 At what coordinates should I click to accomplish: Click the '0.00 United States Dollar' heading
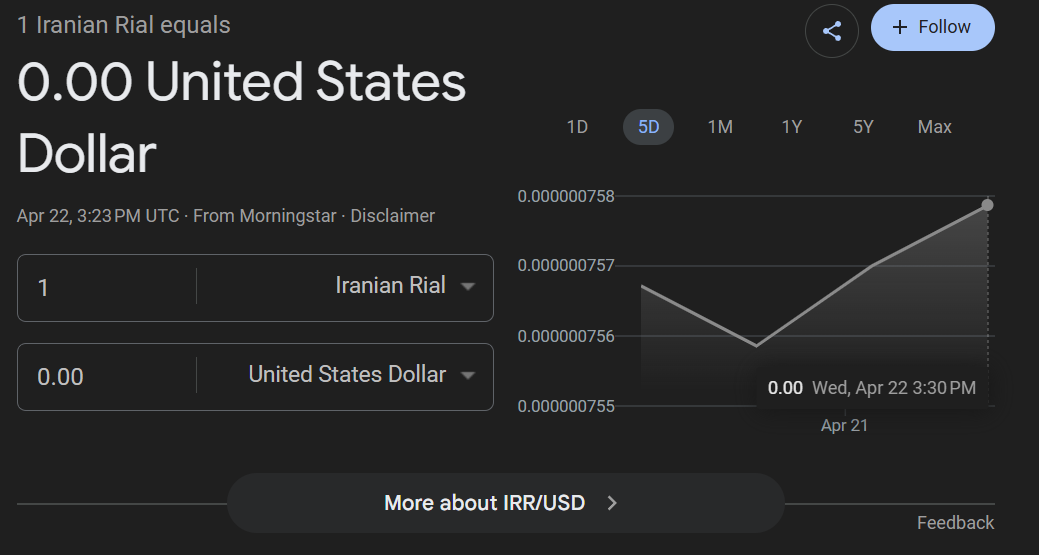[x=241, y=117]
